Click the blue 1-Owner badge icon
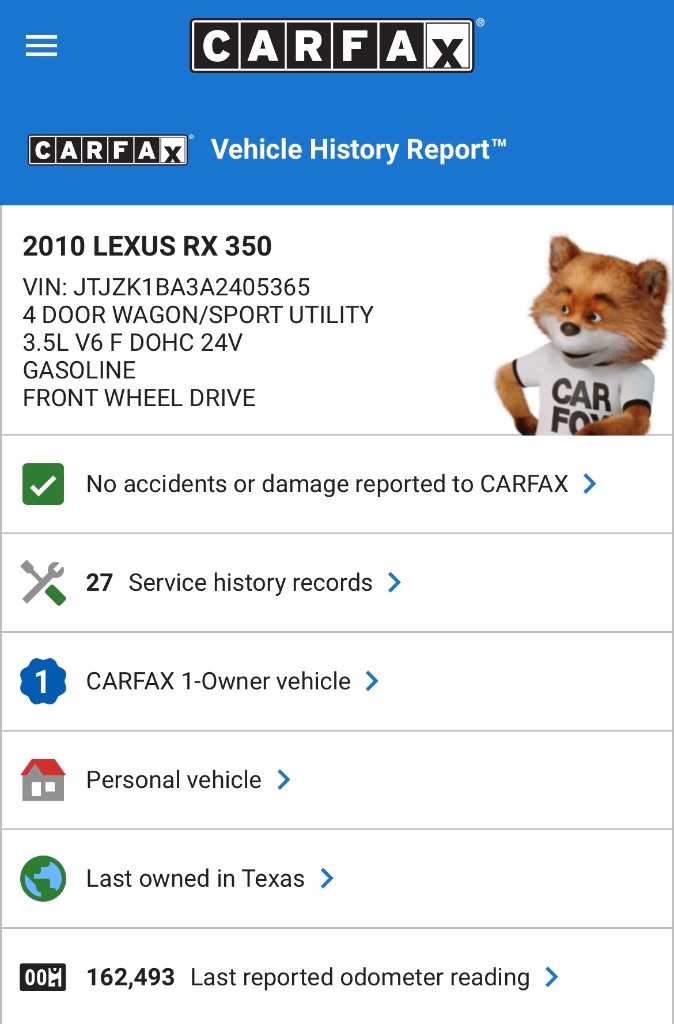The image size is (674, 1024). 43,681
